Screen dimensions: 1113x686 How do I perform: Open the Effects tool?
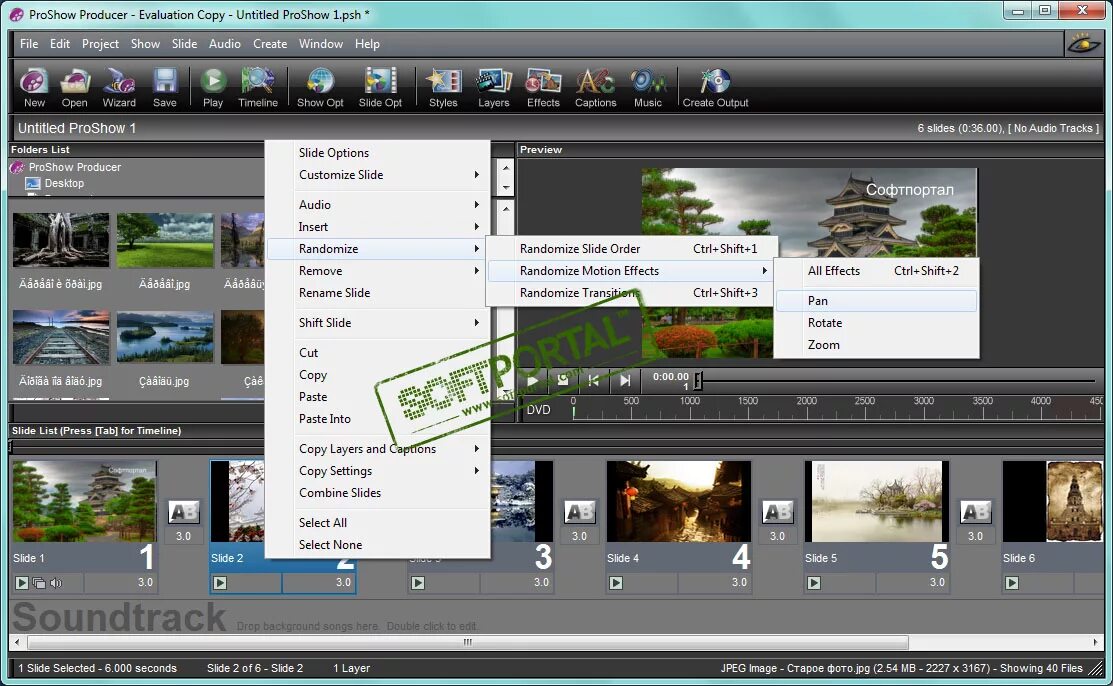pos(543,87)
